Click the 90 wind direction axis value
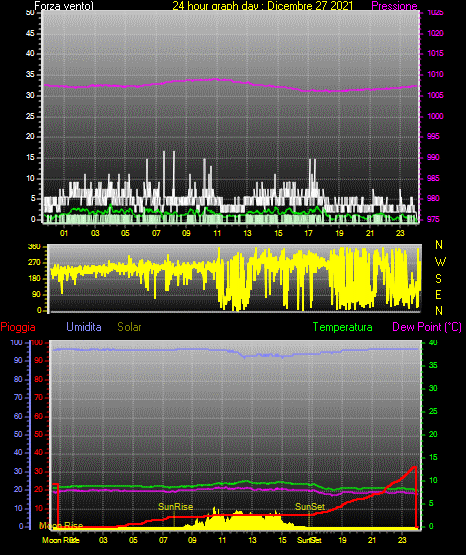The height and width of the screenshot is (555, 466). 37,294
